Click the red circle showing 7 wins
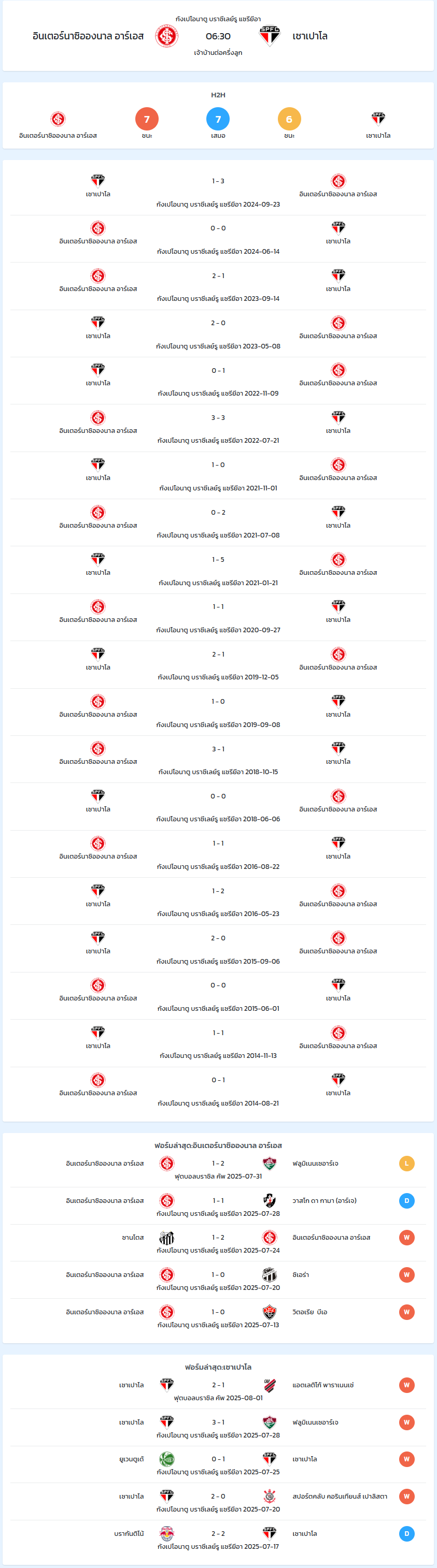 147,119
